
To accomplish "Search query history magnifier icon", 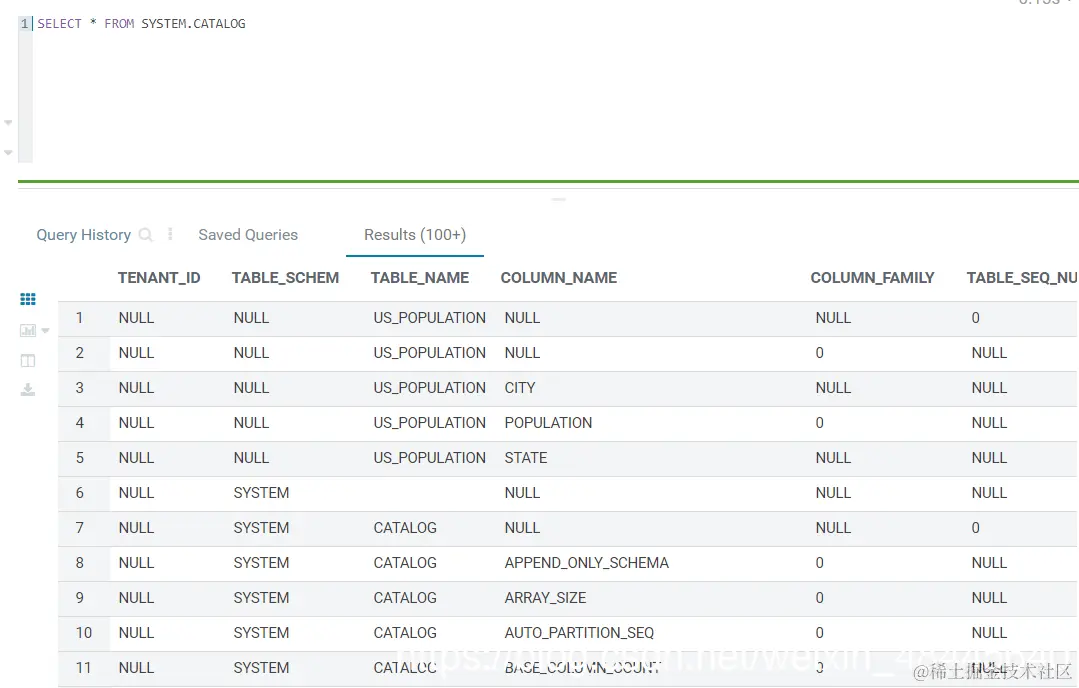I will 145,235.
